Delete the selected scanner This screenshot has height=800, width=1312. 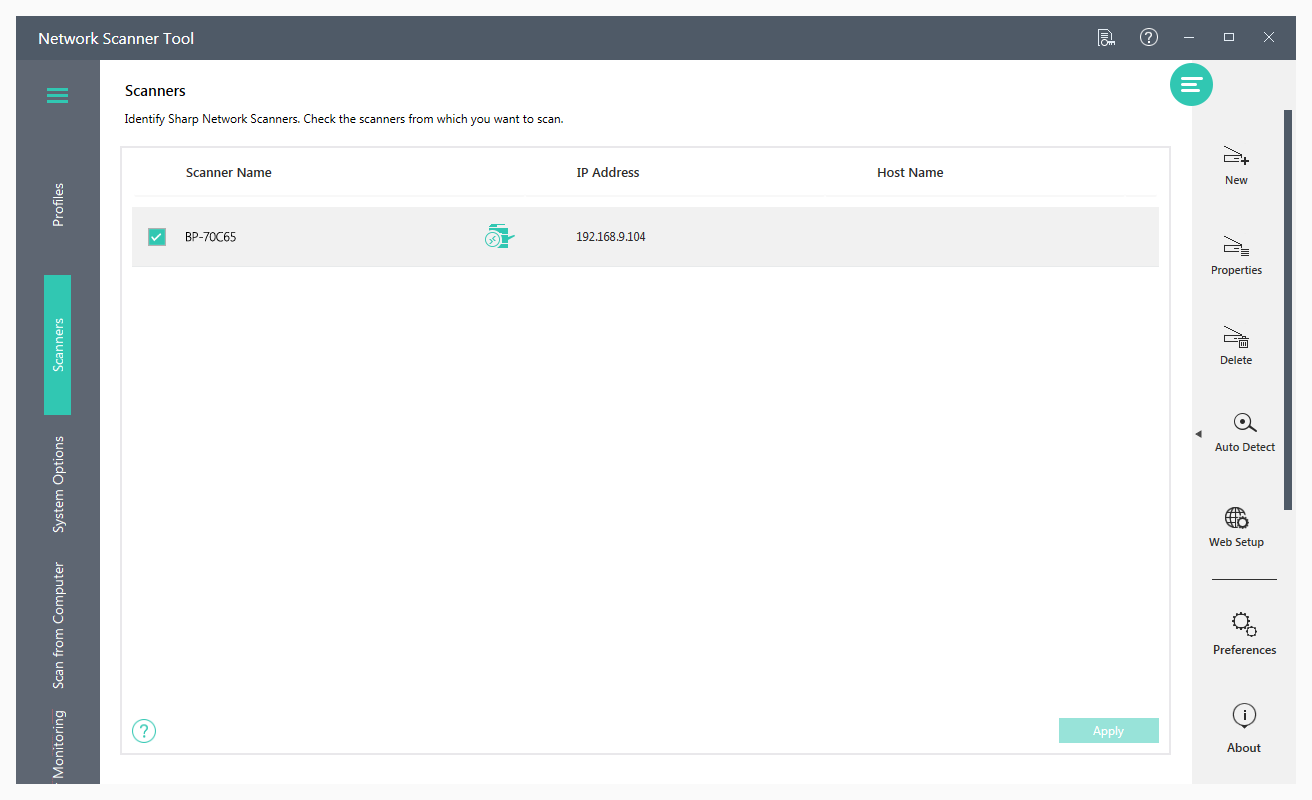pos(1236,346)
